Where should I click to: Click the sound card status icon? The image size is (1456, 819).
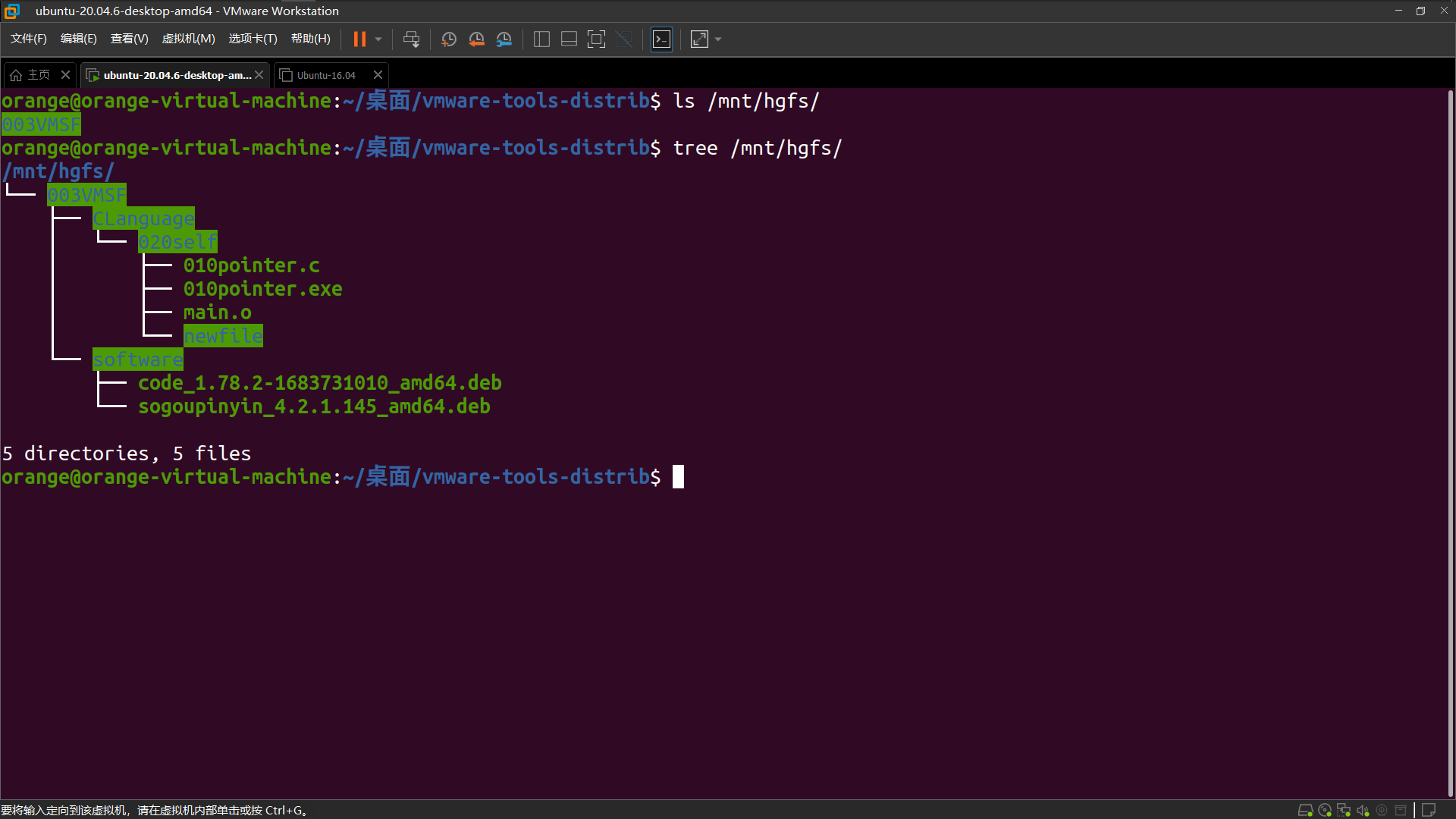1363,810
